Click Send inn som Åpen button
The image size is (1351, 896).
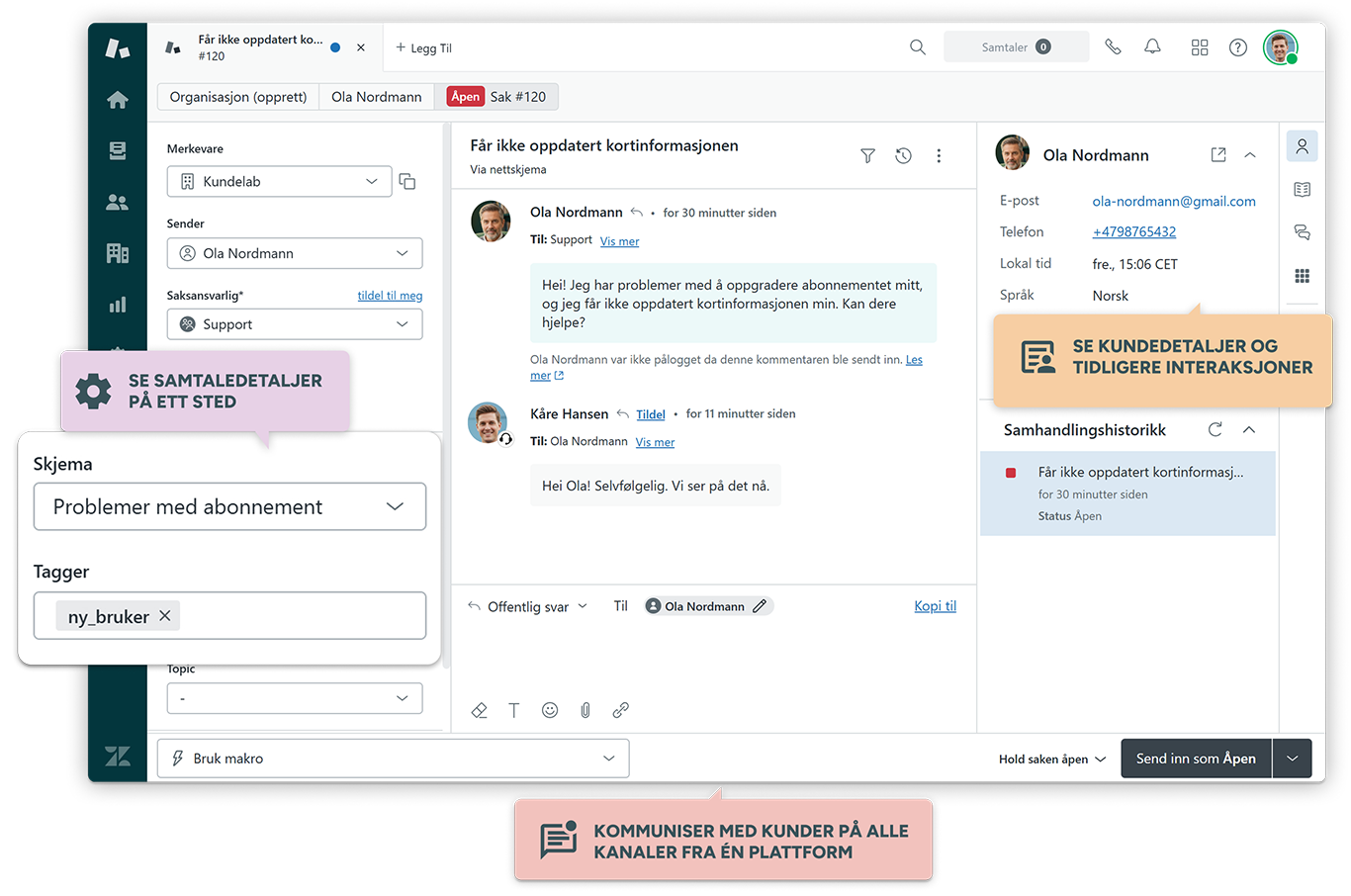[x=1195, y=759]
